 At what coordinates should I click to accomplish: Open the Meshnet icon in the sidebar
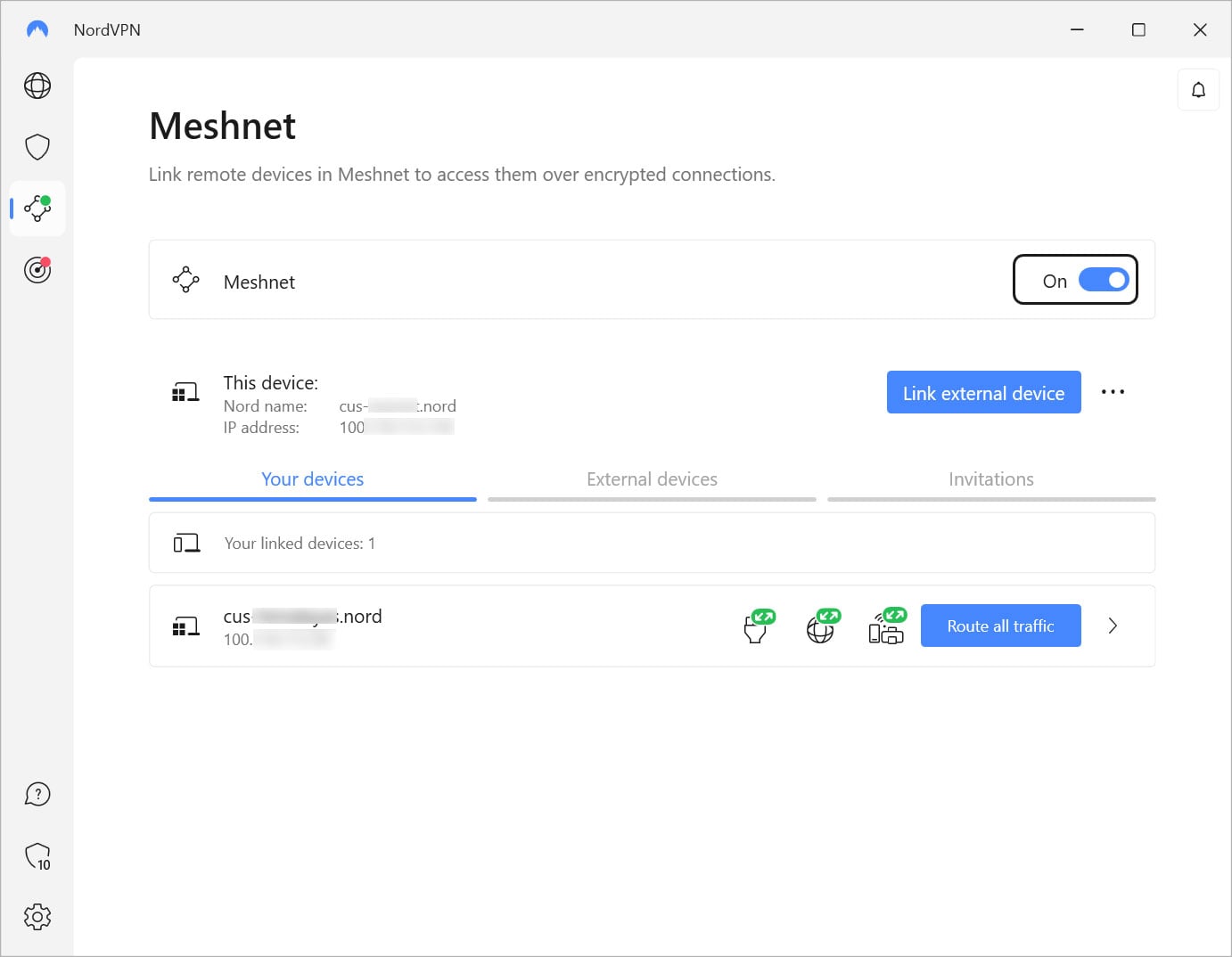click(37, 209)
